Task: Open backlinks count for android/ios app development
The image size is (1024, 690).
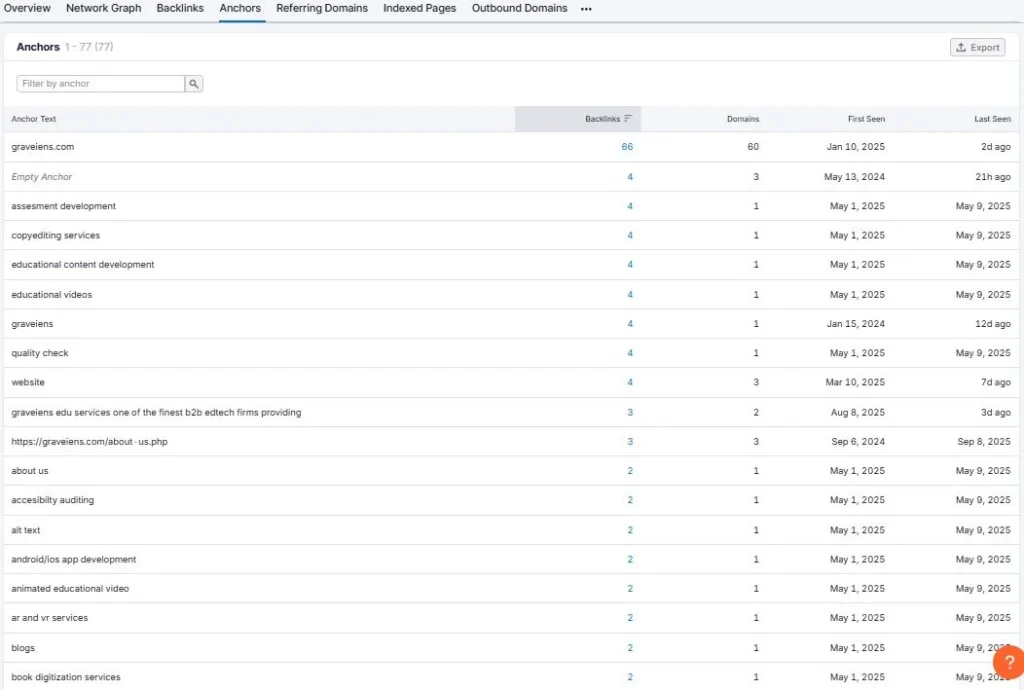Action: (630, 559)
